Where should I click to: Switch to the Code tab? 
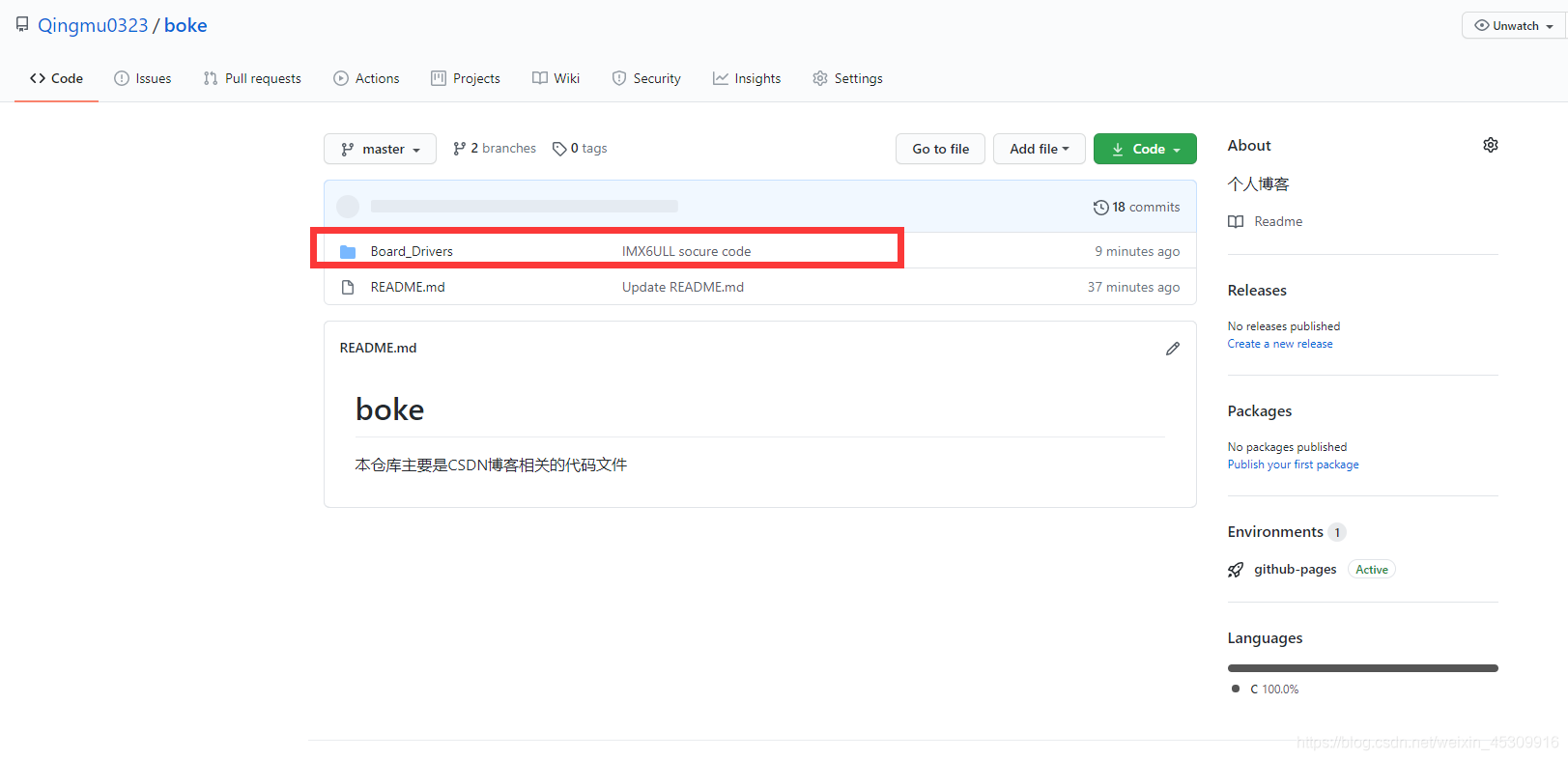pos(56,78)
